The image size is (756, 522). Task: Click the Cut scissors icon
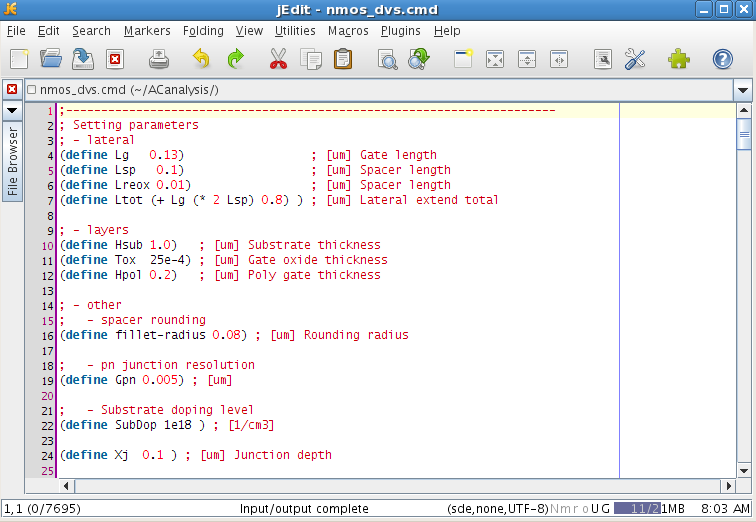(x=278, y=60)
